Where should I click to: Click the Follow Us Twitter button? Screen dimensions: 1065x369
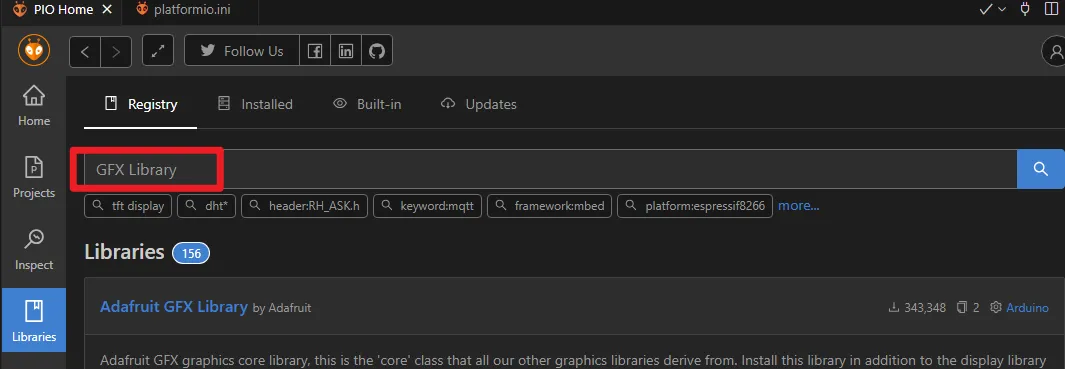242,51
